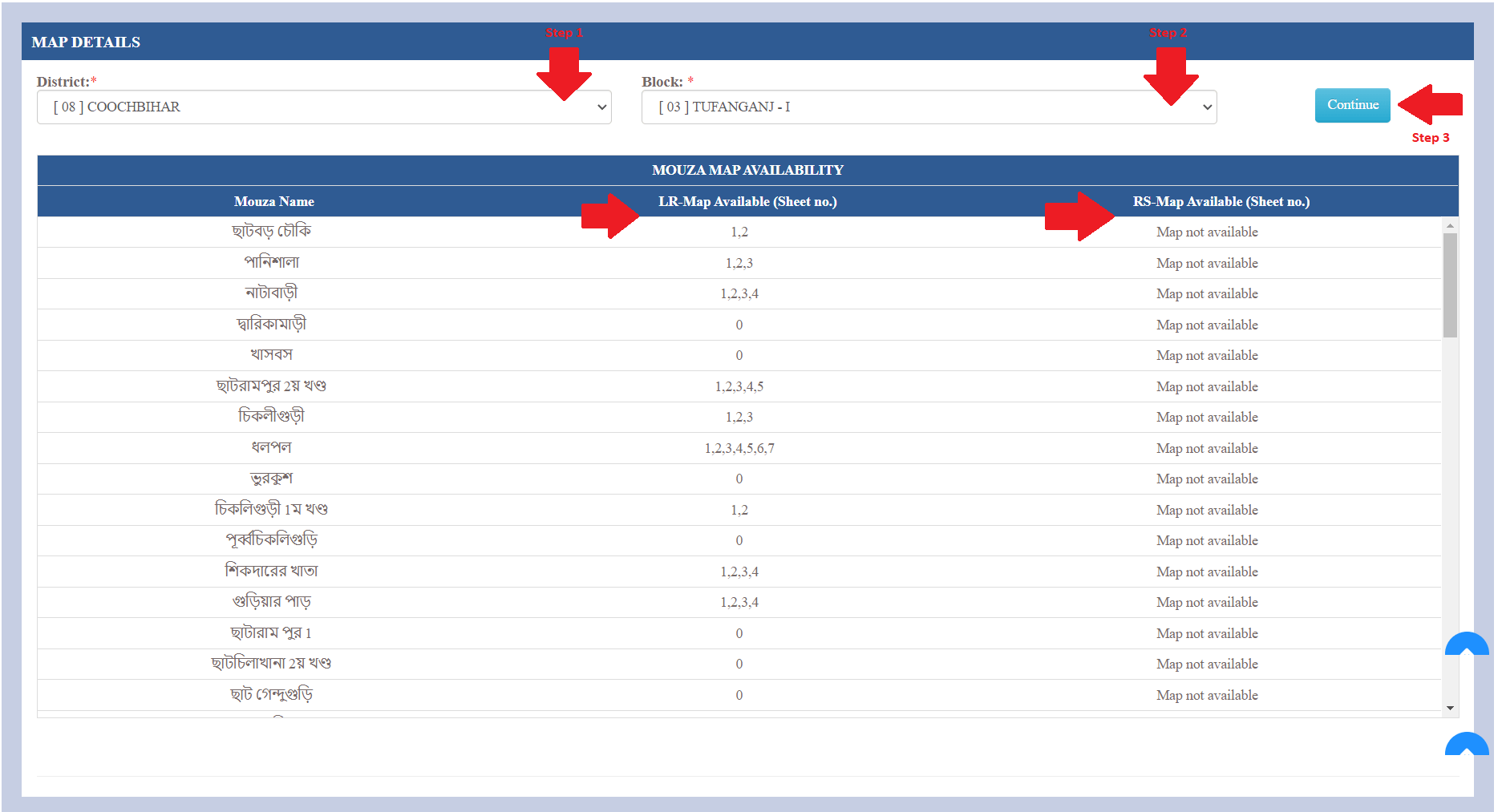The width and height of the screenshot is (1498, 812).
Task: Click the upper blue scroll-to-top icon
Action: coord(1466,644)
